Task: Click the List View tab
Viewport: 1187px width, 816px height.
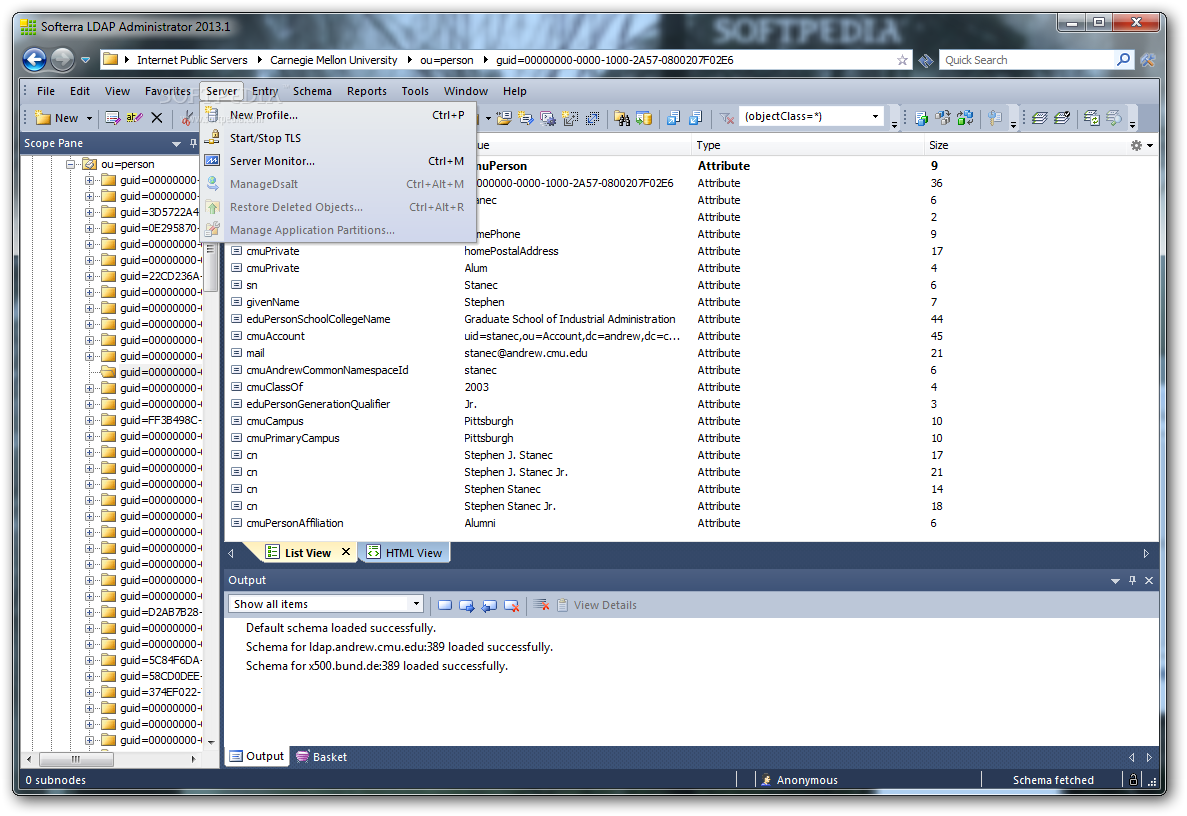Action: [x=307, y=553]
